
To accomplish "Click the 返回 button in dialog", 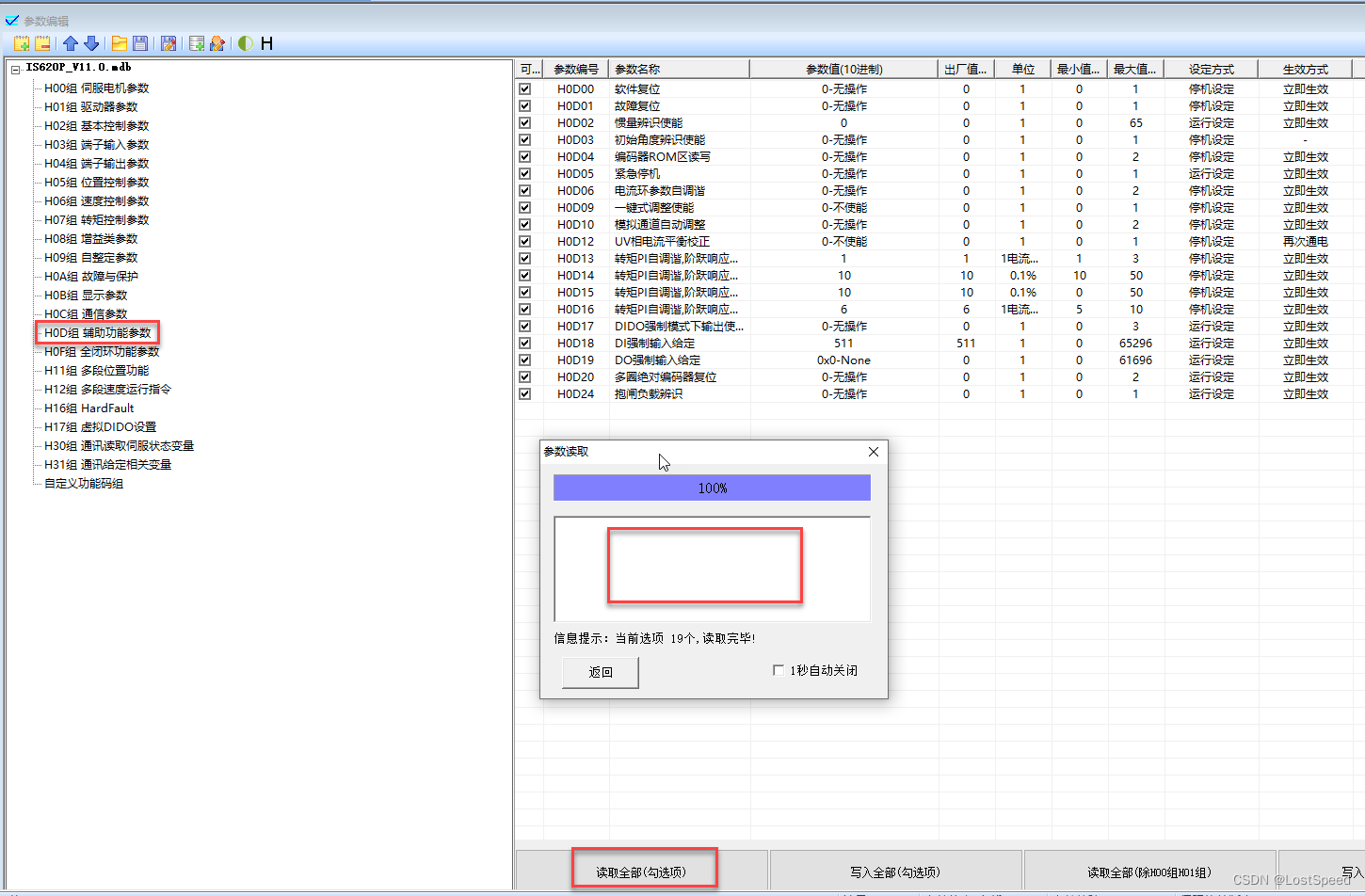I will (x=601, y=672).
